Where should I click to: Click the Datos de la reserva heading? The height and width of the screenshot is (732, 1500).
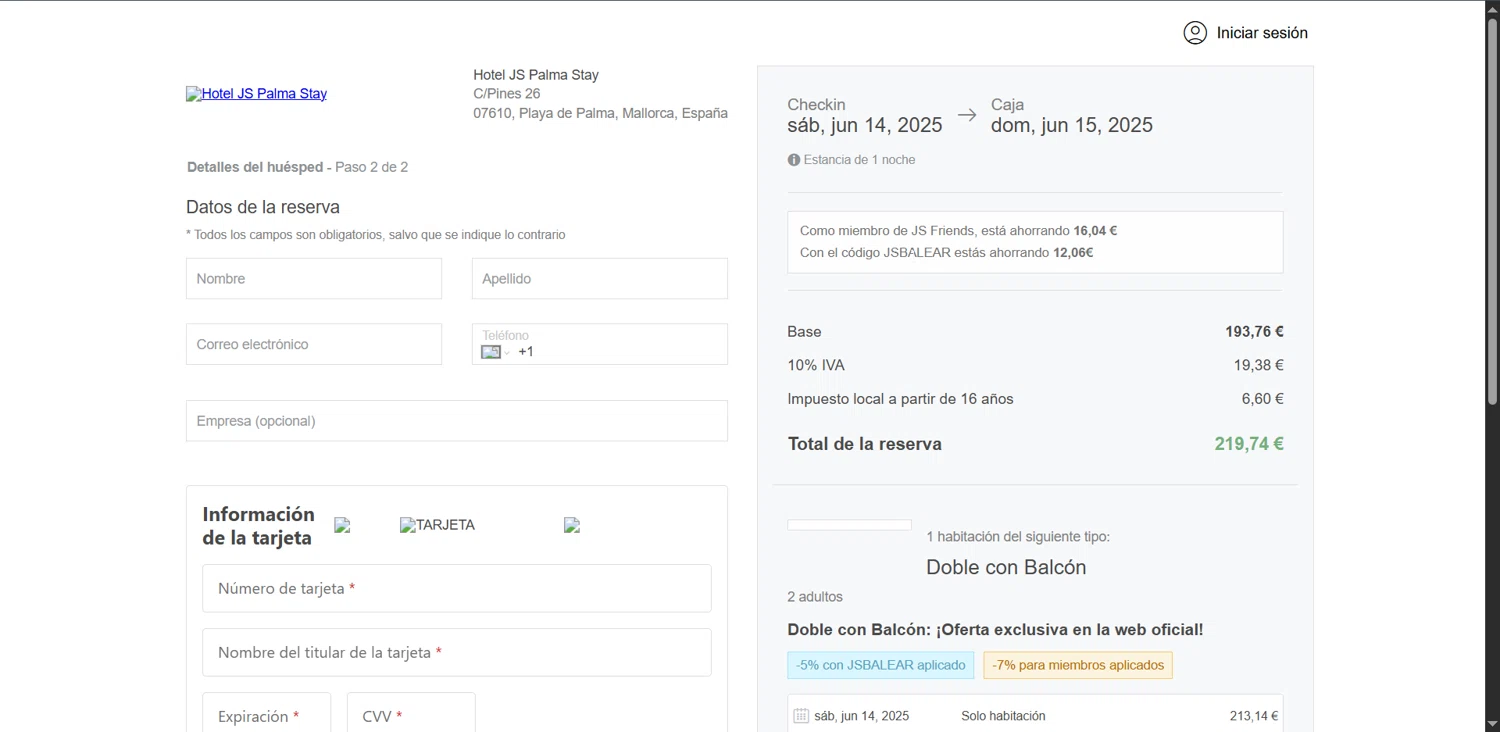(x=263, y=207)
